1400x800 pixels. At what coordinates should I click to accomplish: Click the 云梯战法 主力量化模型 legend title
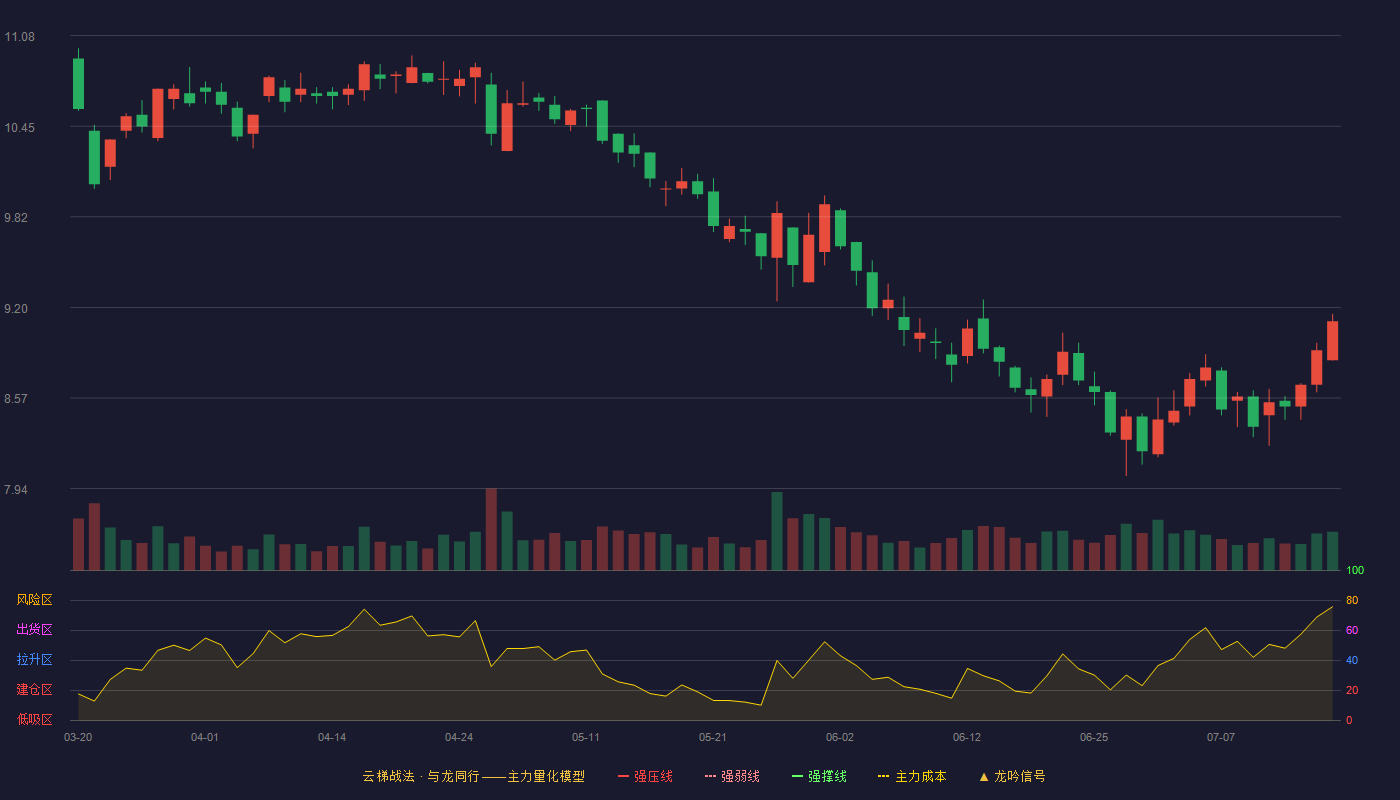(473, 776)
